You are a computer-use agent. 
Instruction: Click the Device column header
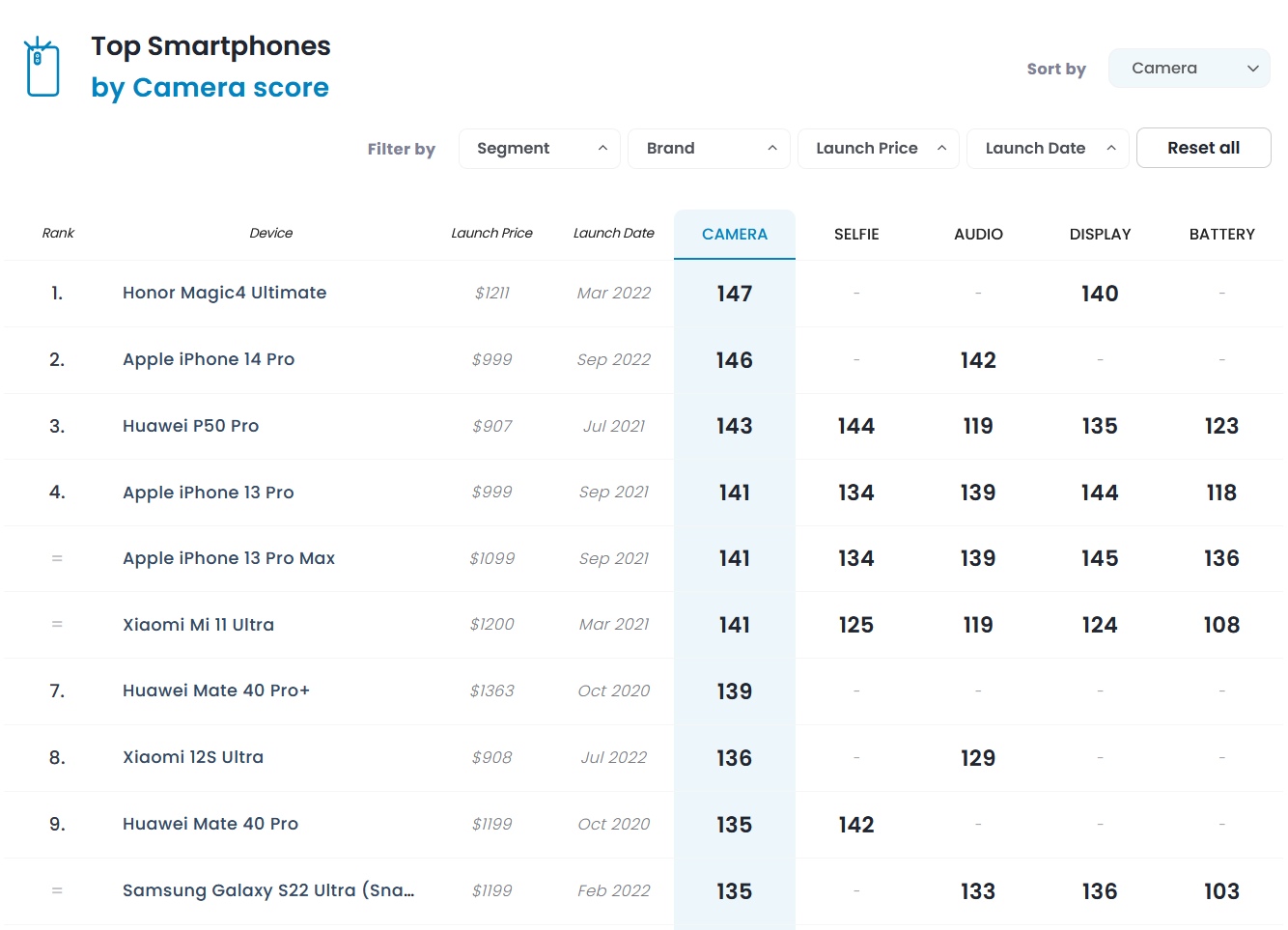pyautogui.click(x=271, y=233)
